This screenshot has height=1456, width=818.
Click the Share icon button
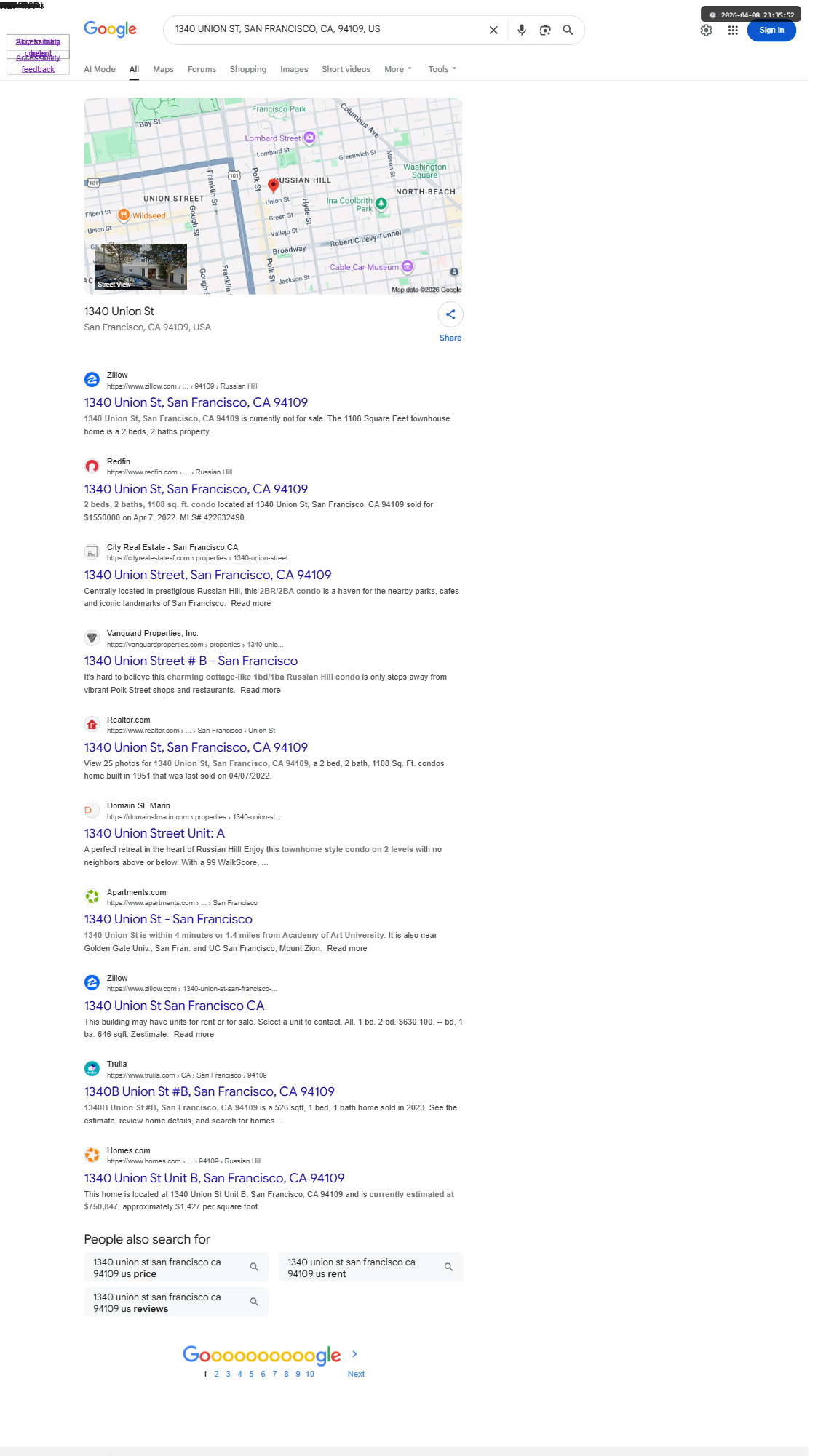pyautogui.click(x=450, y=314)
